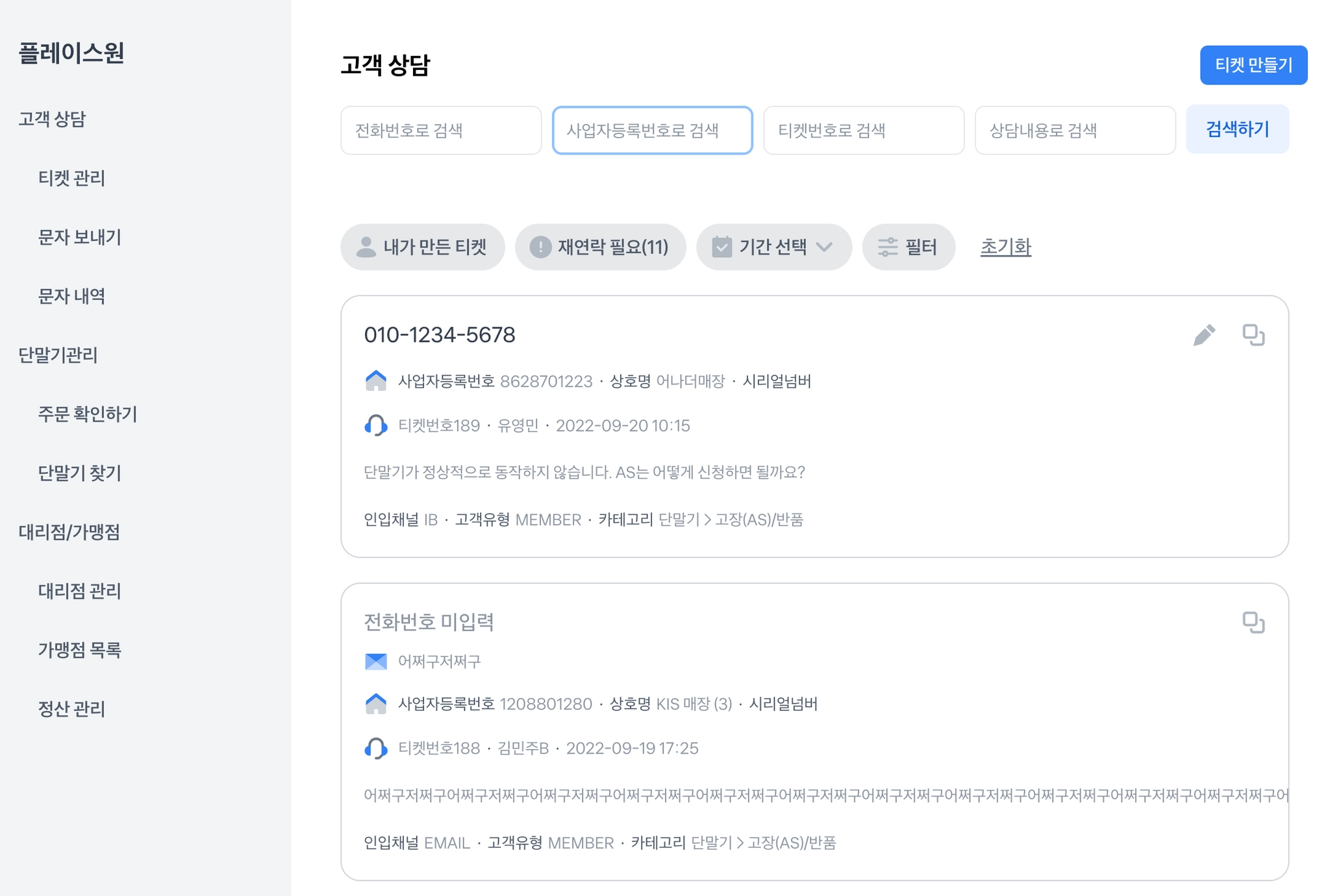
Task: Open the 필터 options chip
Action: point(908,247)
